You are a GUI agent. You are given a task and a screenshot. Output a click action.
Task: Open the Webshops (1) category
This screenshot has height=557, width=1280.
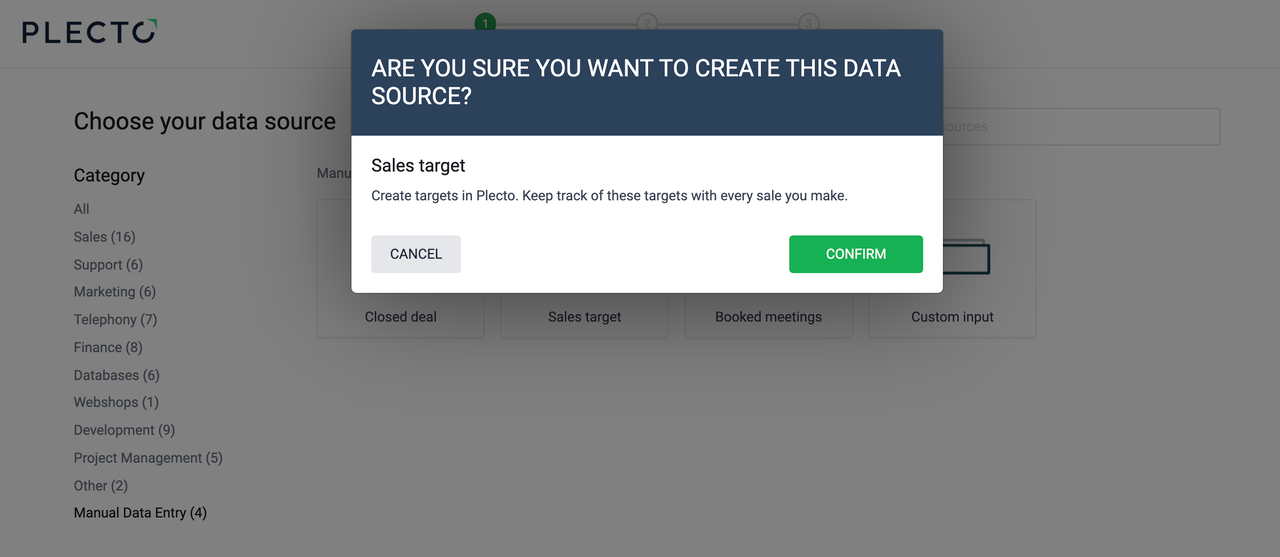[x=116, y=402]
